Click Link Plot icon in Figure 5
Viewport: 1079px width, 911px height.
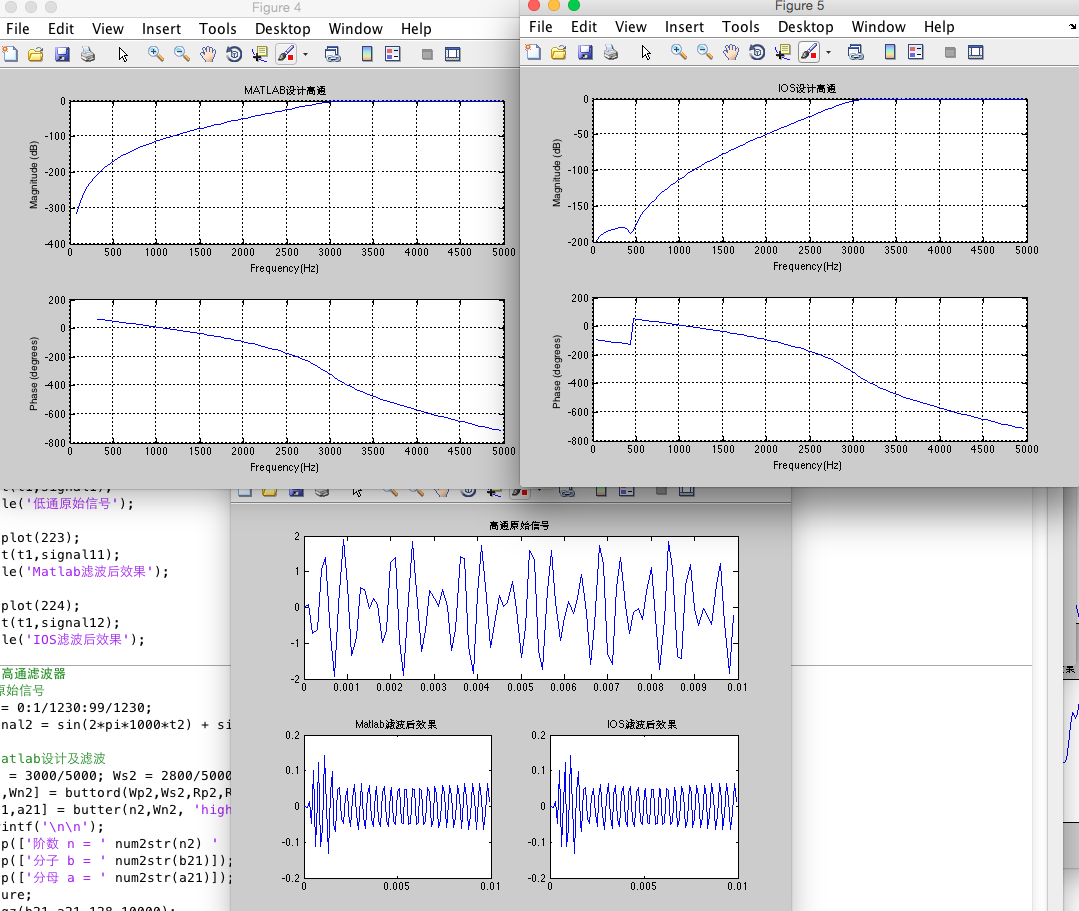[856, 52]
